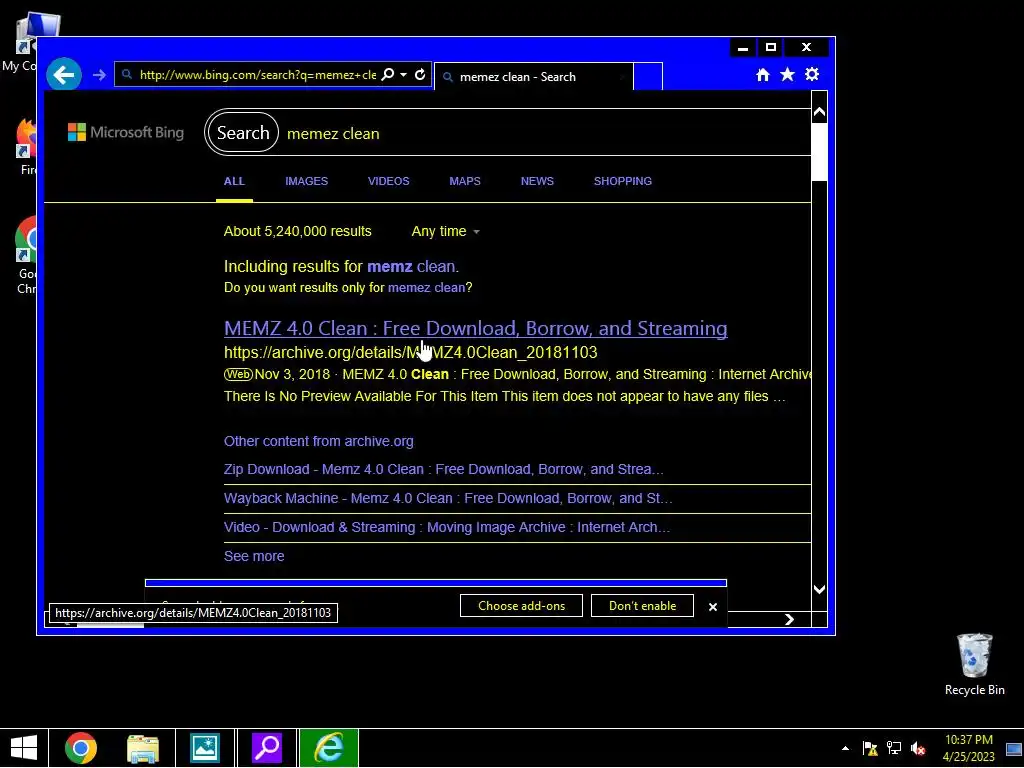Screen dimensions: 1024x768
Task: Click the browser back arrow button
Action: [64, 74]
